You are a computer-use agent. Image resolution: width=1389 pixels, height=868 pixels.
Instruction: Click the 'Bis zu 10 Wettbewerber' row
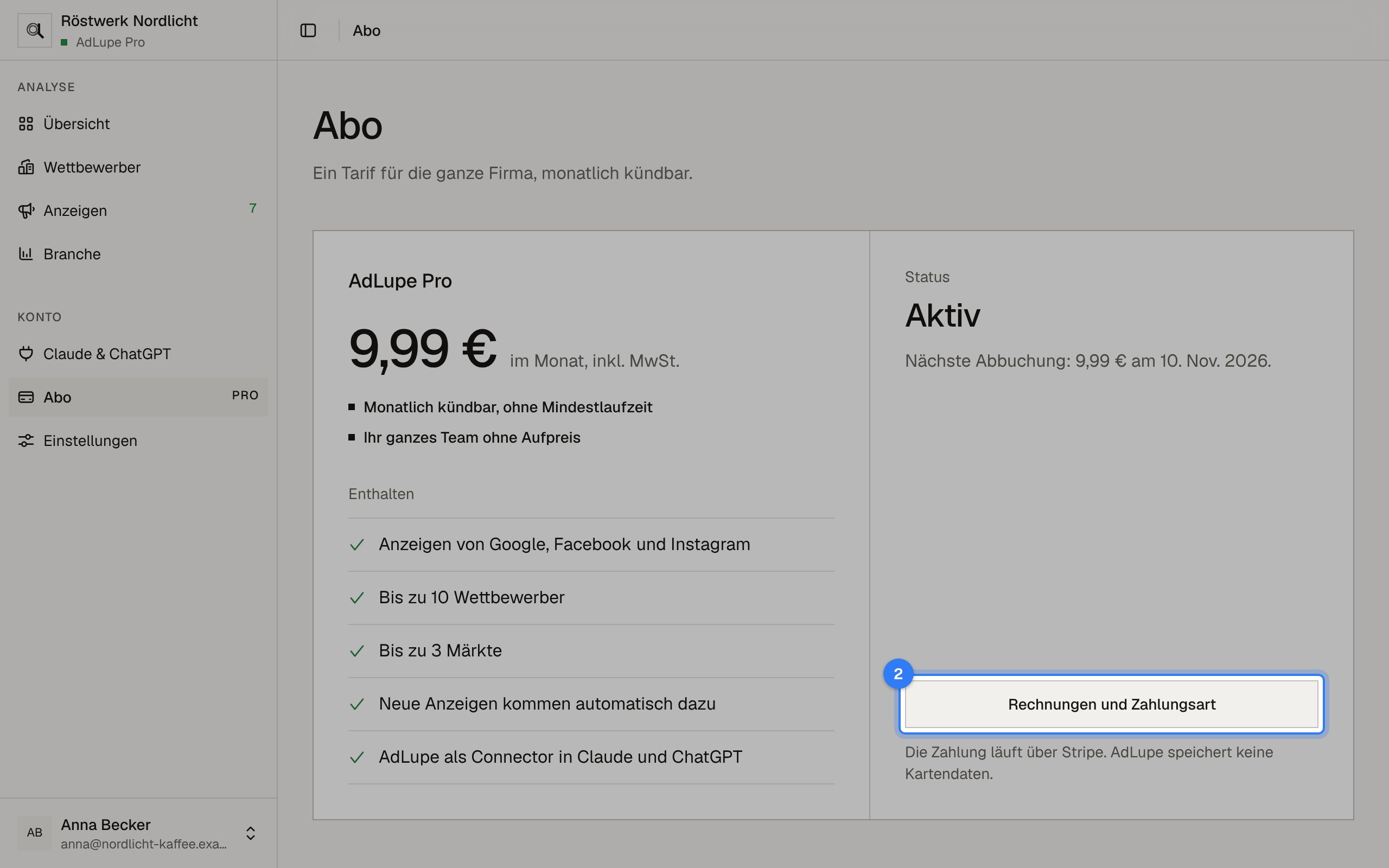click(x=591, y=598)
